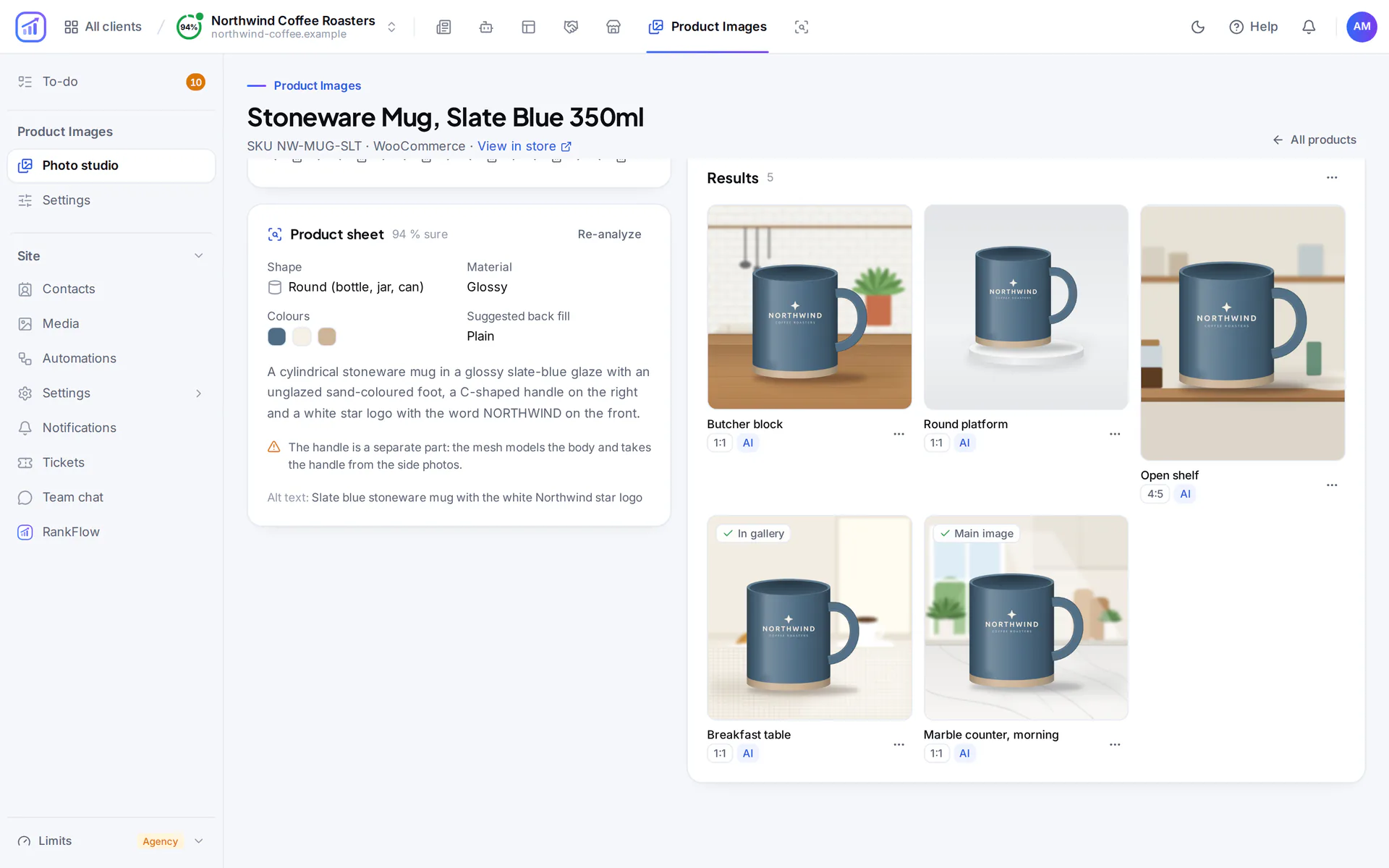The height and width of the screenshot is (868, 1389).
Task: Expand the Limits Agency panel
Action: (111, 841)
